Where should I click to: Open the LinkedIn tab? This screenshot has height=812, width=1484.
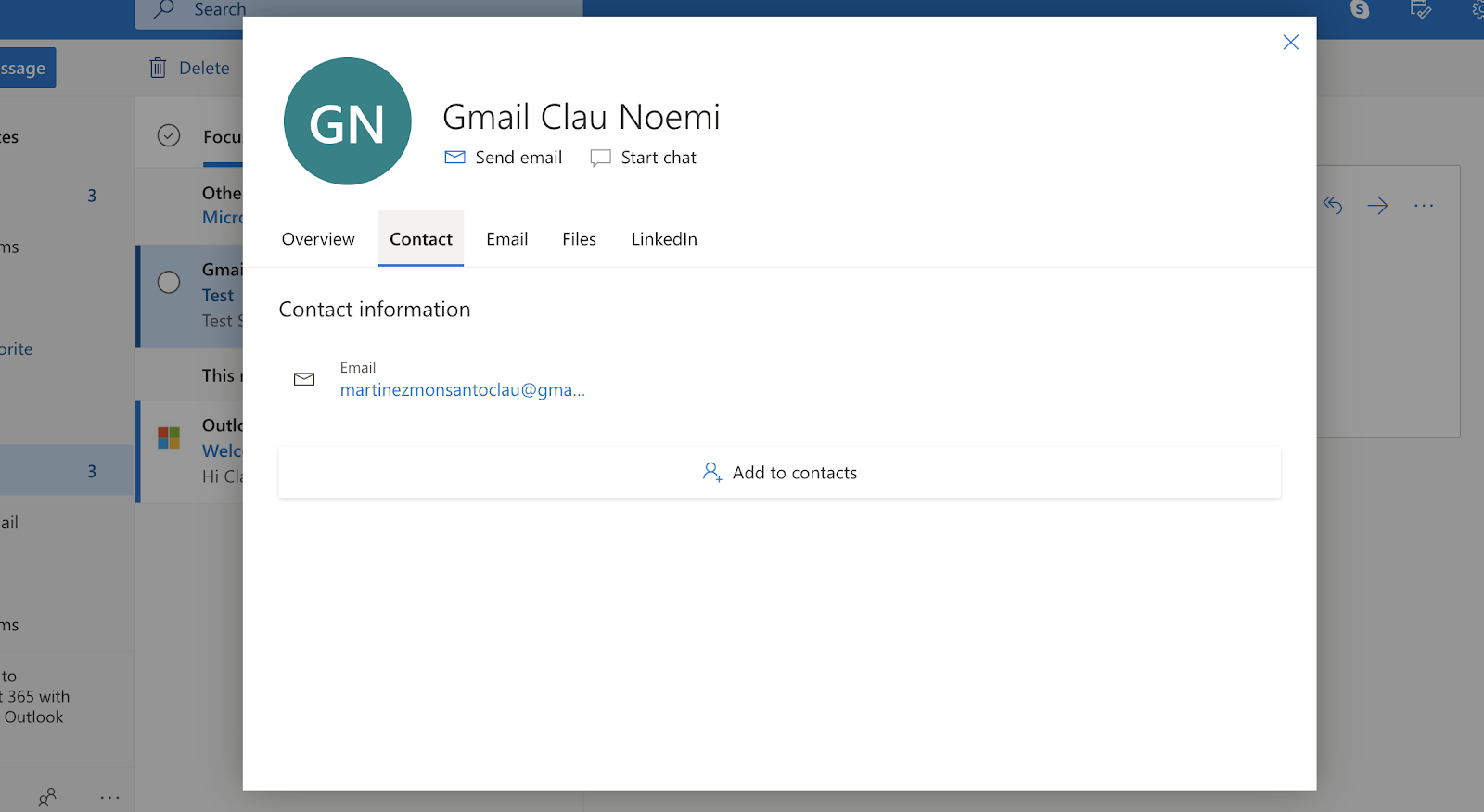coord(664,239)
